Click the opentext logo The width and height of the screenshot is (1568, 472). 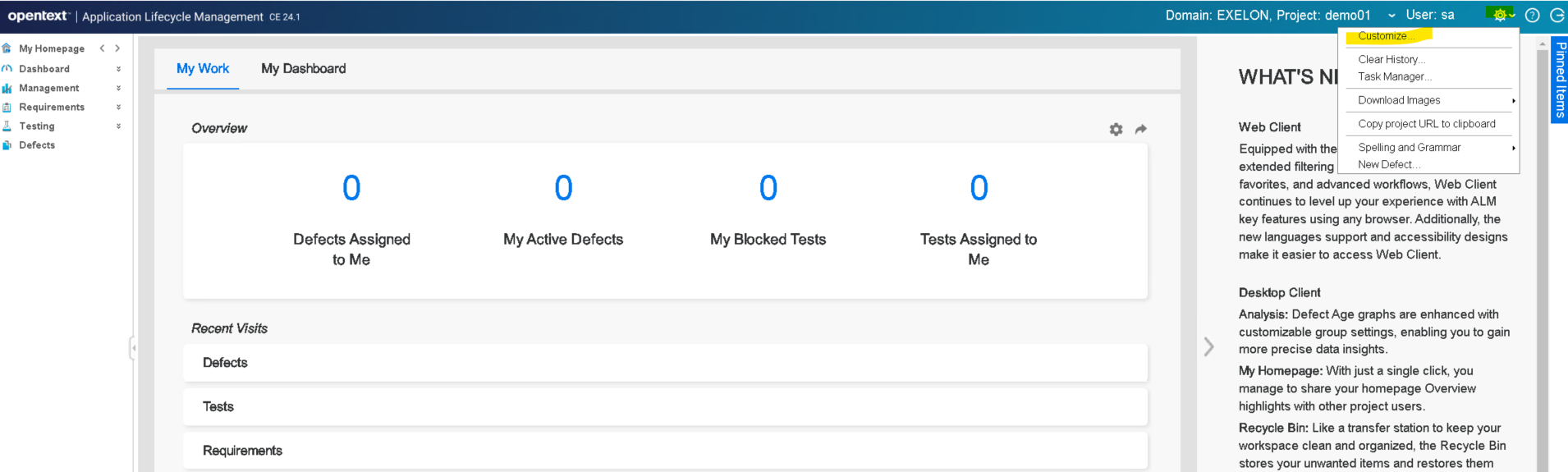(x=38, y=16)
